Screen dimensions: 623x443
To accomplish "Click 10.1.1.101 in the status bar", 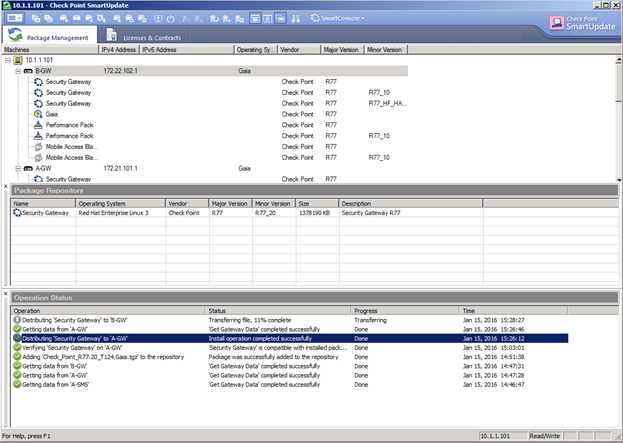I will (x=503, y=436).
